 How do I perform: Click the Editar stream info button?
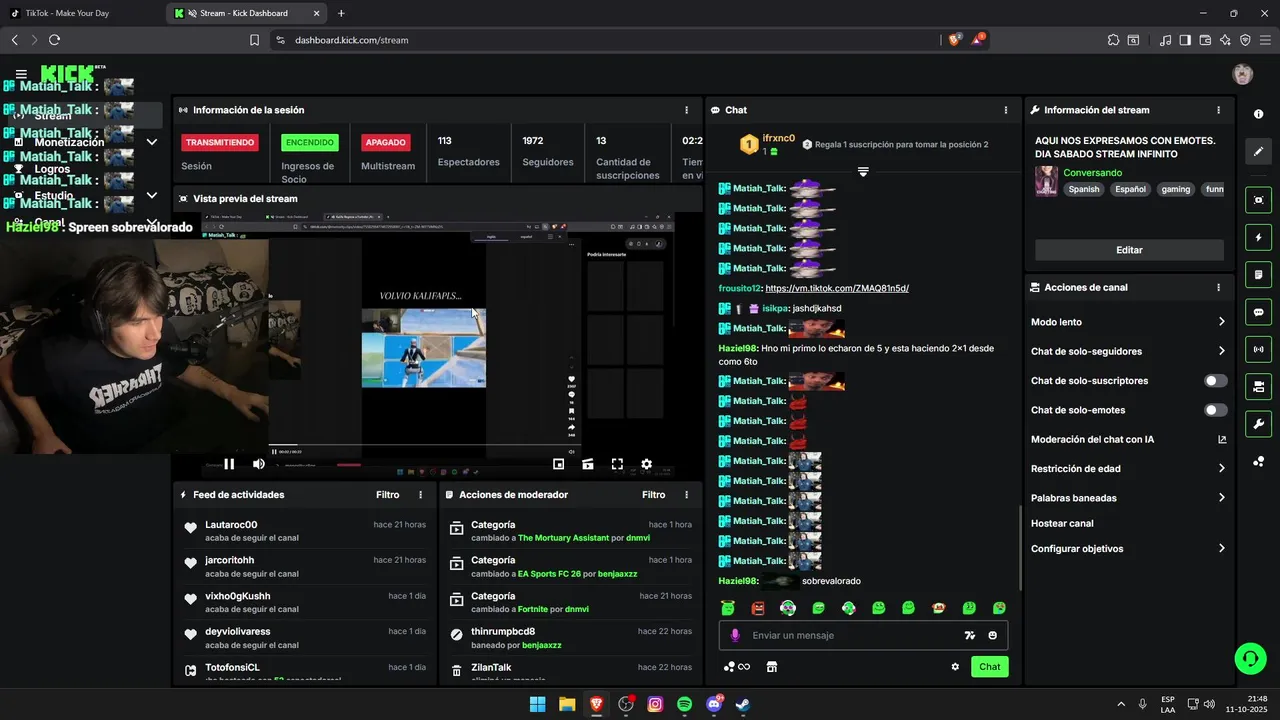(1129, 250)
